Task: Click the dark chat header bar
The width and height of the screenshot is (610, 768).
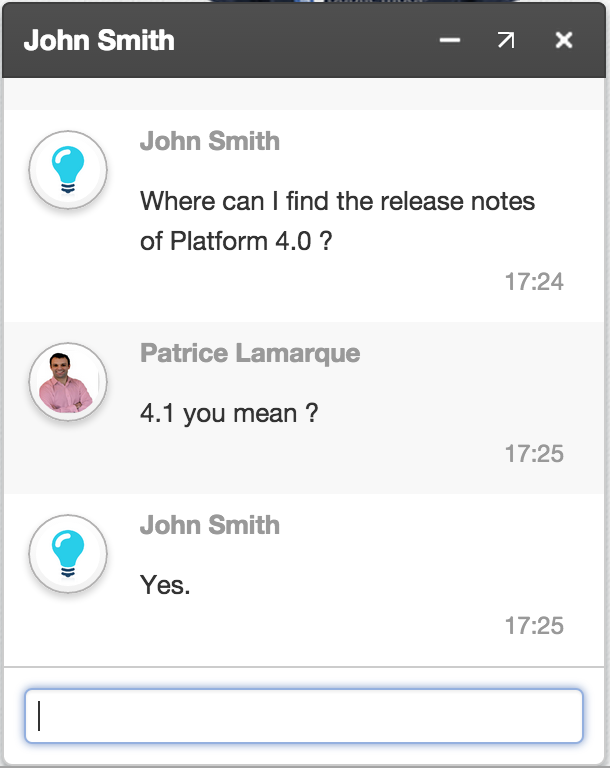Action: [x=304, y=40]
